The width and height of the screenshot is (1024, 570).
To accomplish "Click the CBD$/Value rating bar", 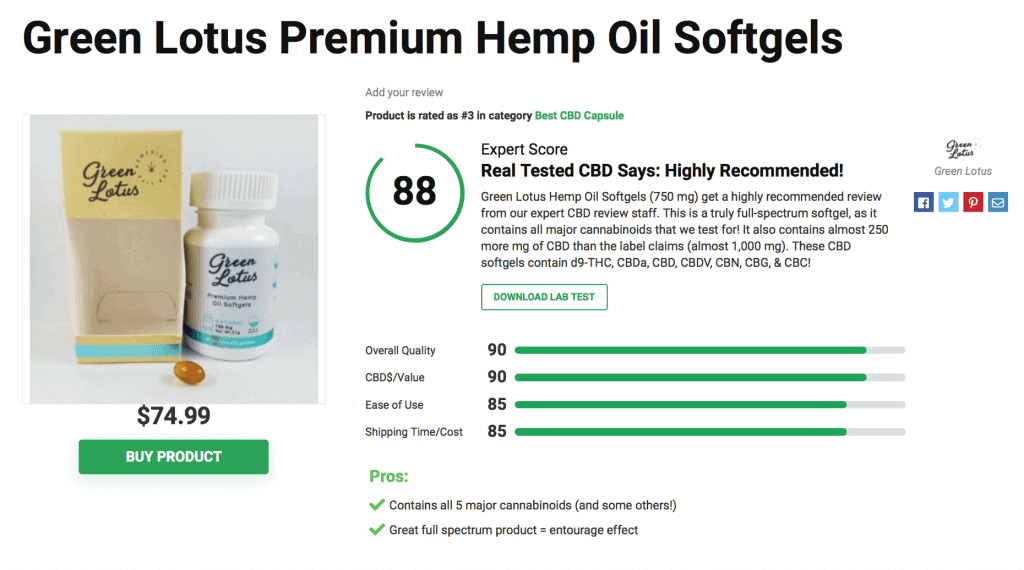I will click(x=710, y=377).
